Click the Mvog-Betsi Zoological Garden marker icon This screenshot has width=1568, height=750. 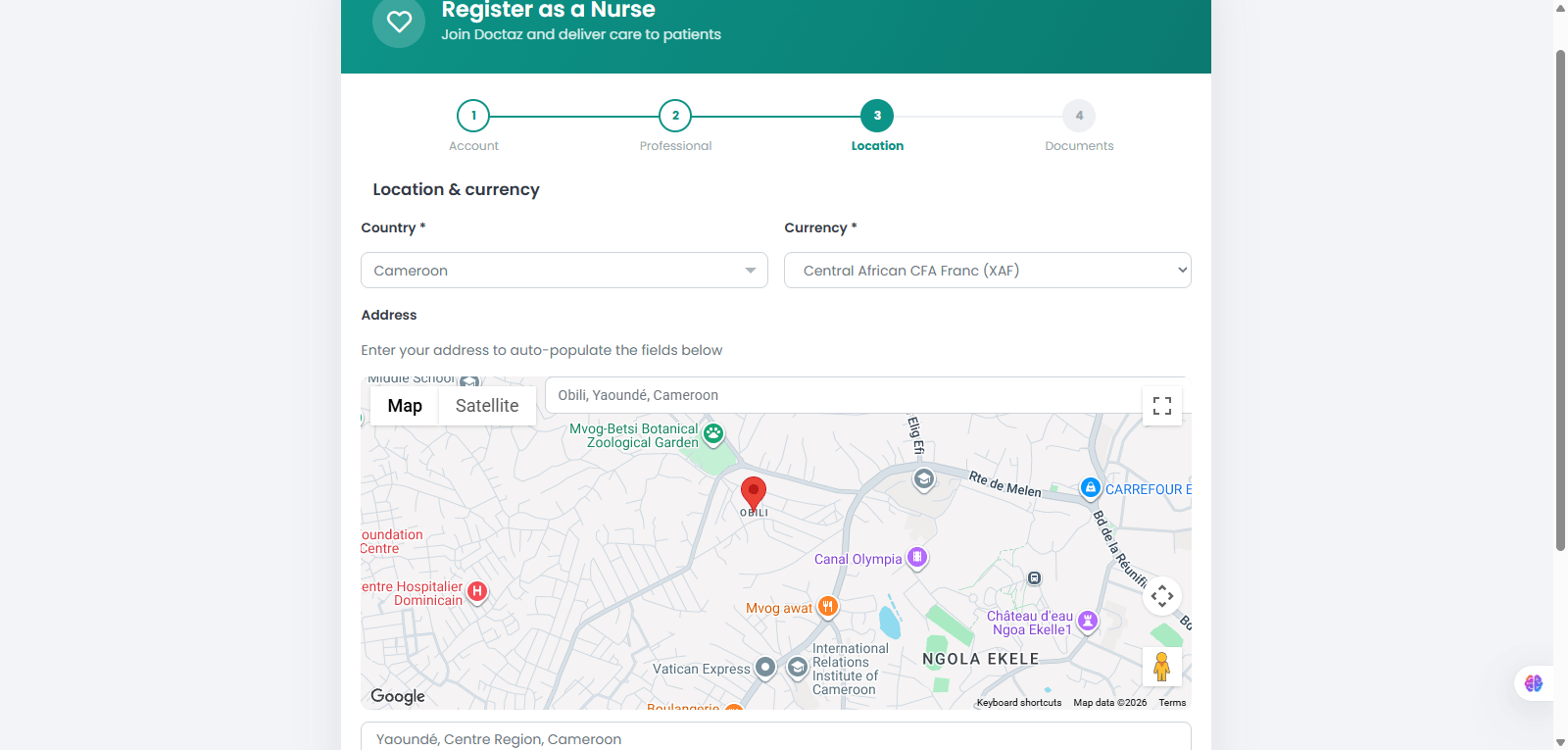(x=713, y=433)
